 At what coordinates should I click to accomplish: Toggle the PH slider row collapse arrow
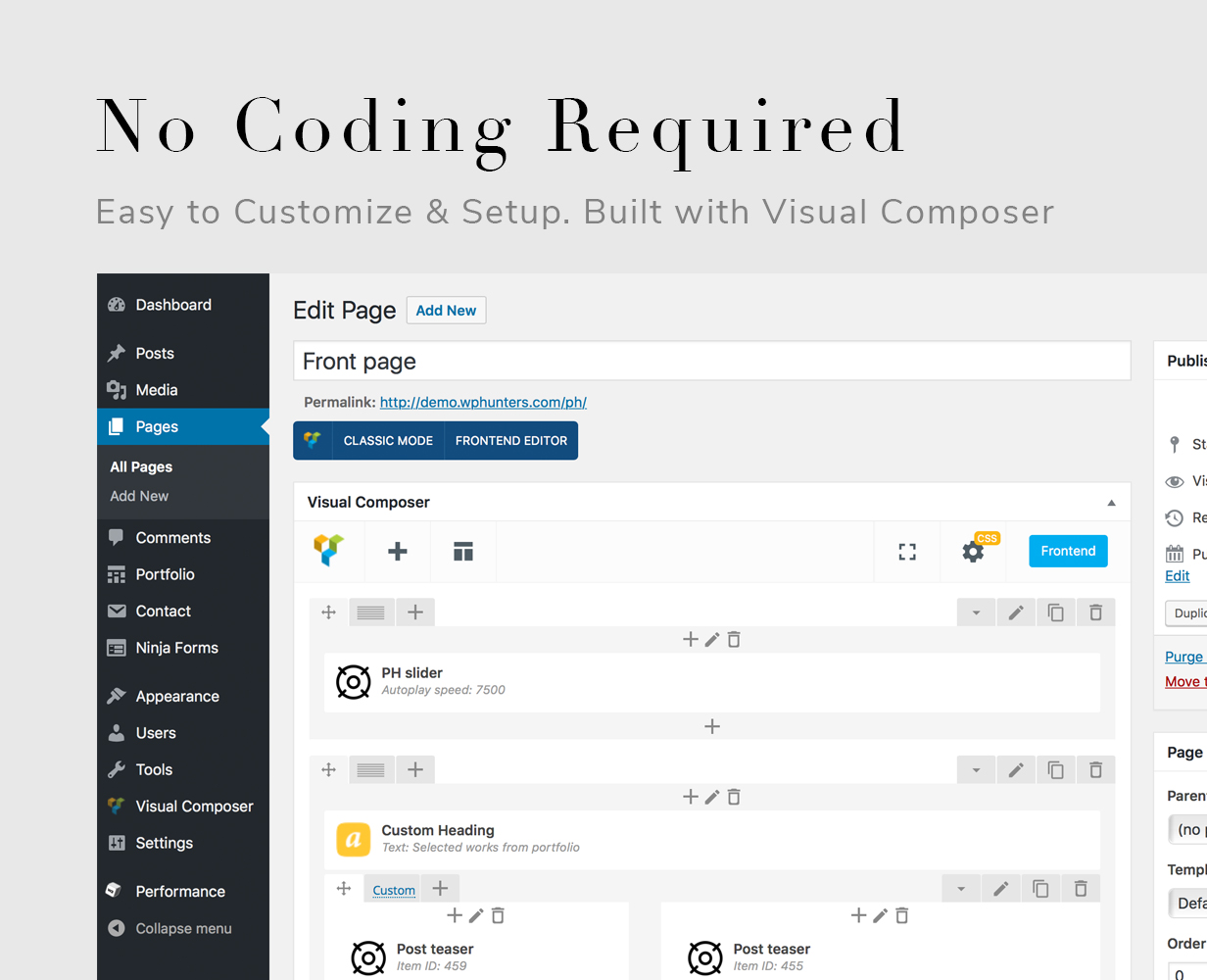(x=976, y=612)
